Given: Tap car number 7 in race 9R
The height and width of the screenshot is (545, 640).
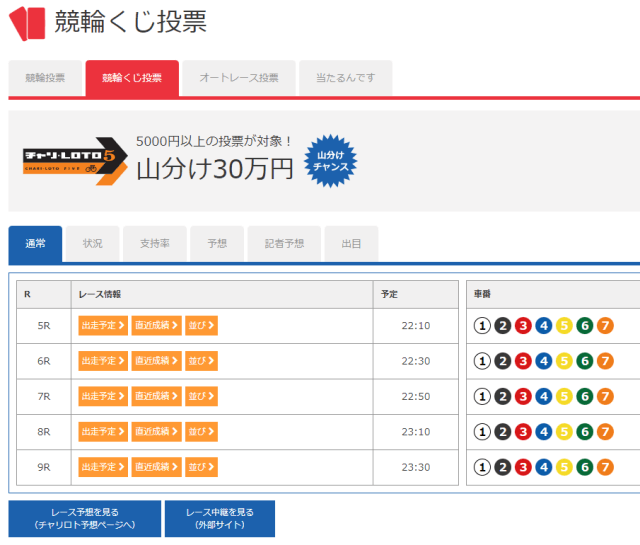Looking at the screenshot, I should pyautogui.click(x=605, y=467).
